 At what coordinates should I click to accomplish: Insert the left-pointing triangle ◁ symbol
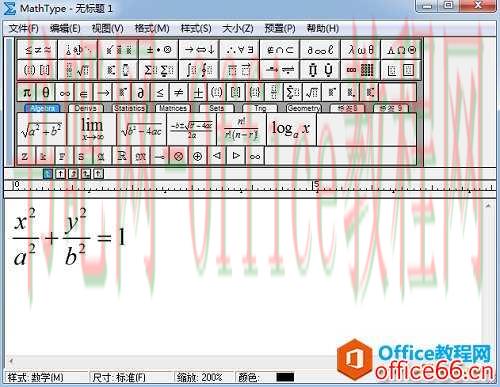coord(217,156)
